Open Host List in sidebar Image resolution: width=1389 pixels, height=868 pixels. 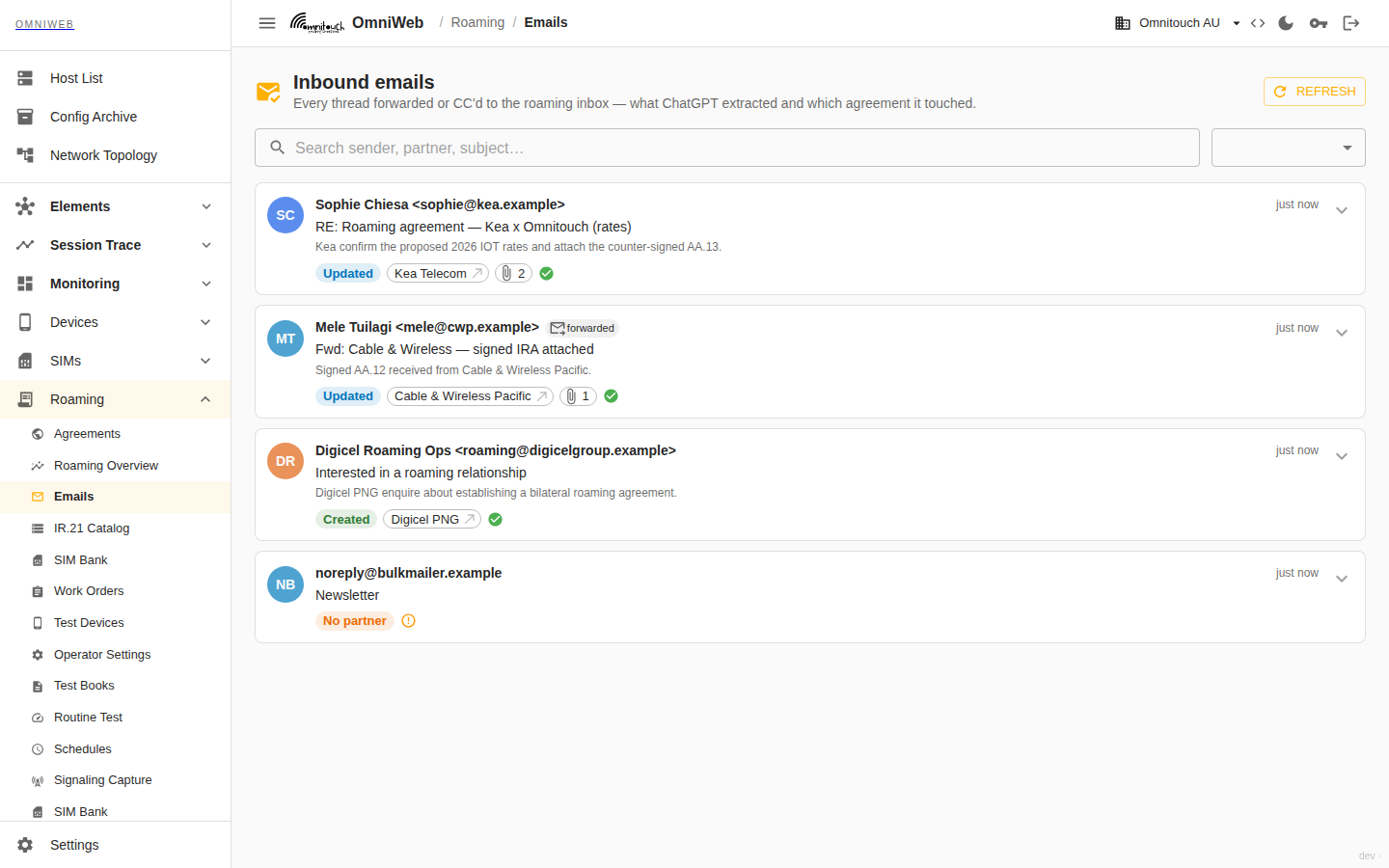[x=116, y=78]
